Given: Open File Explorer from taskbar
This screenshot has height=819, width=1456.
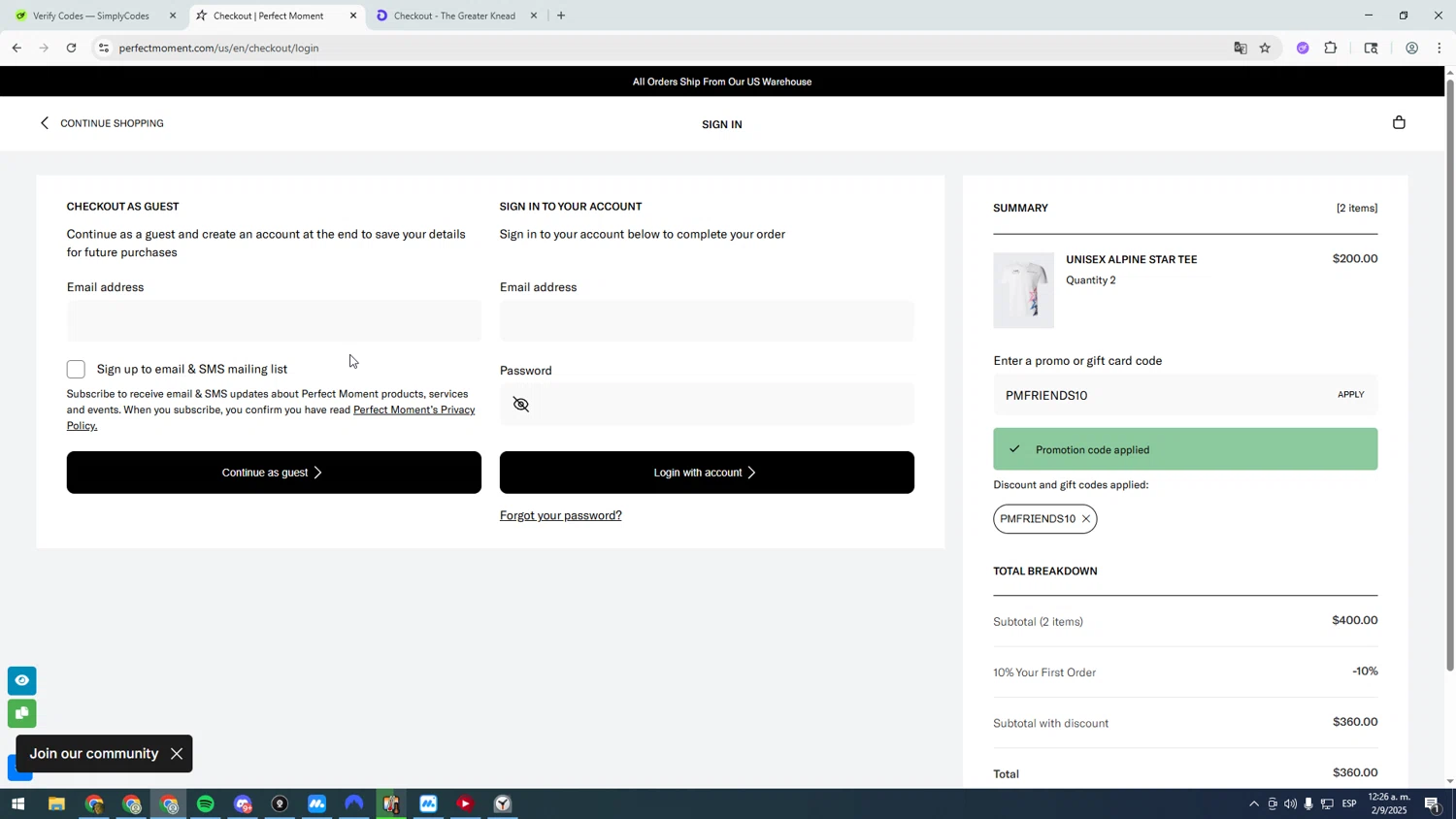Looking at the screenshot, I should pyautogui.click(x=56, y=803).
